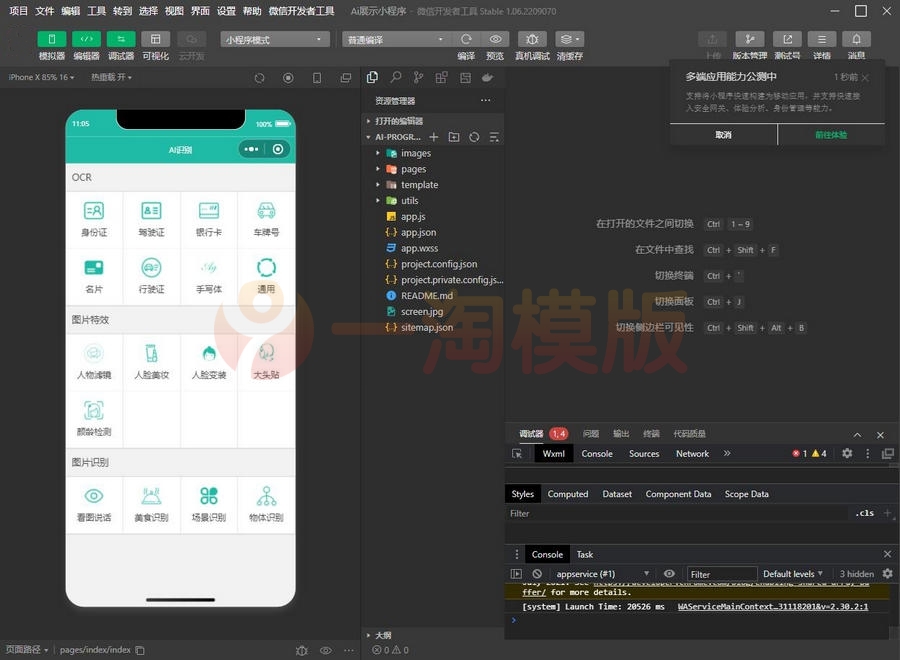
Task: Open the explorer files icon in sidebar
Action: [x=373, y=77]
